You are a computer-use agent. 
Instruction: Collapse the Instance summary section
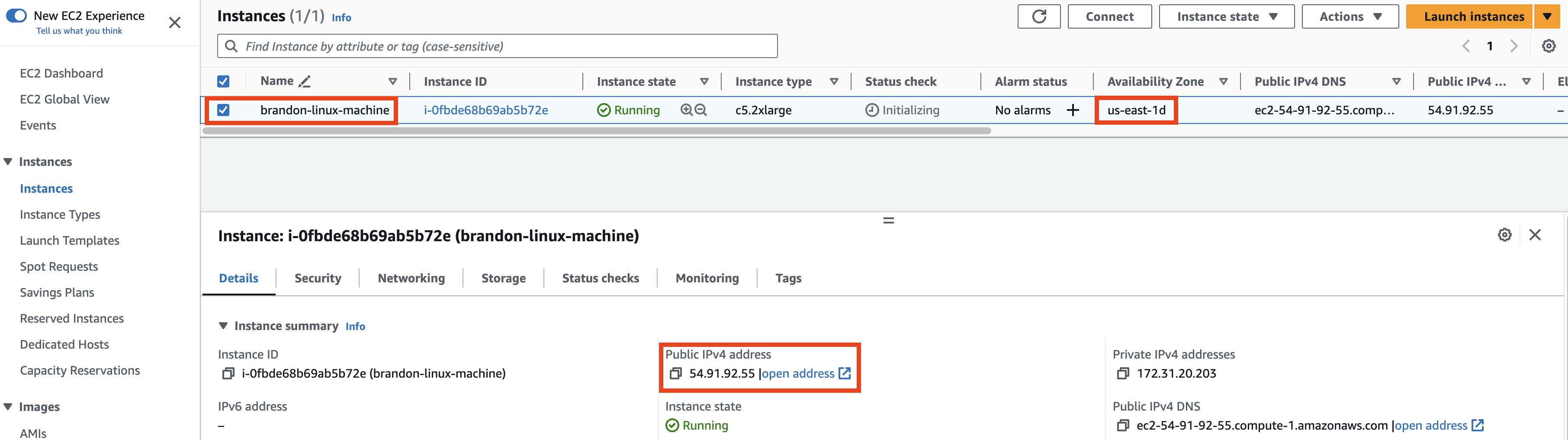(x=223, y=326)
